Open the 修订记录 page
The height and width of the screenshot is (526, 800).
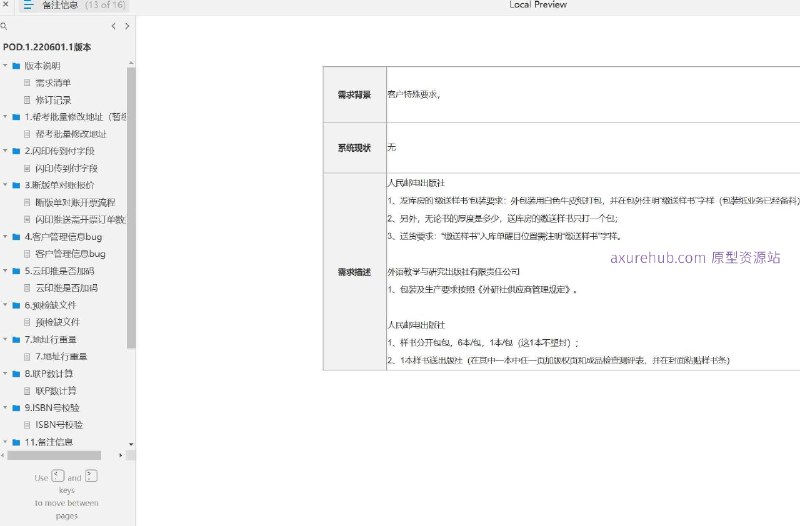[x=53, y=100]
